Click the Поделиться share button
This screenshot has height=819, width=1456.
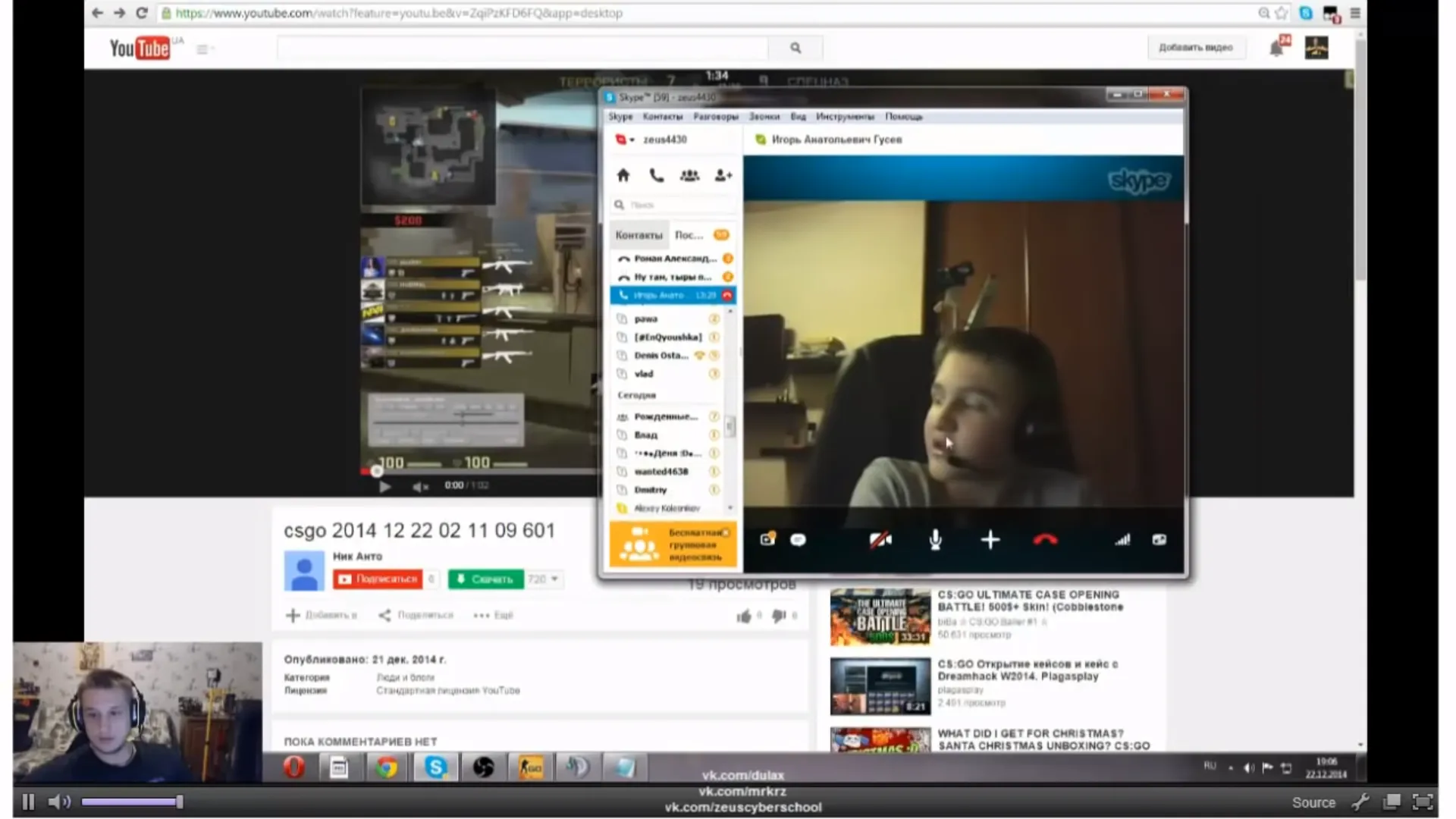(x=416, y=615)
